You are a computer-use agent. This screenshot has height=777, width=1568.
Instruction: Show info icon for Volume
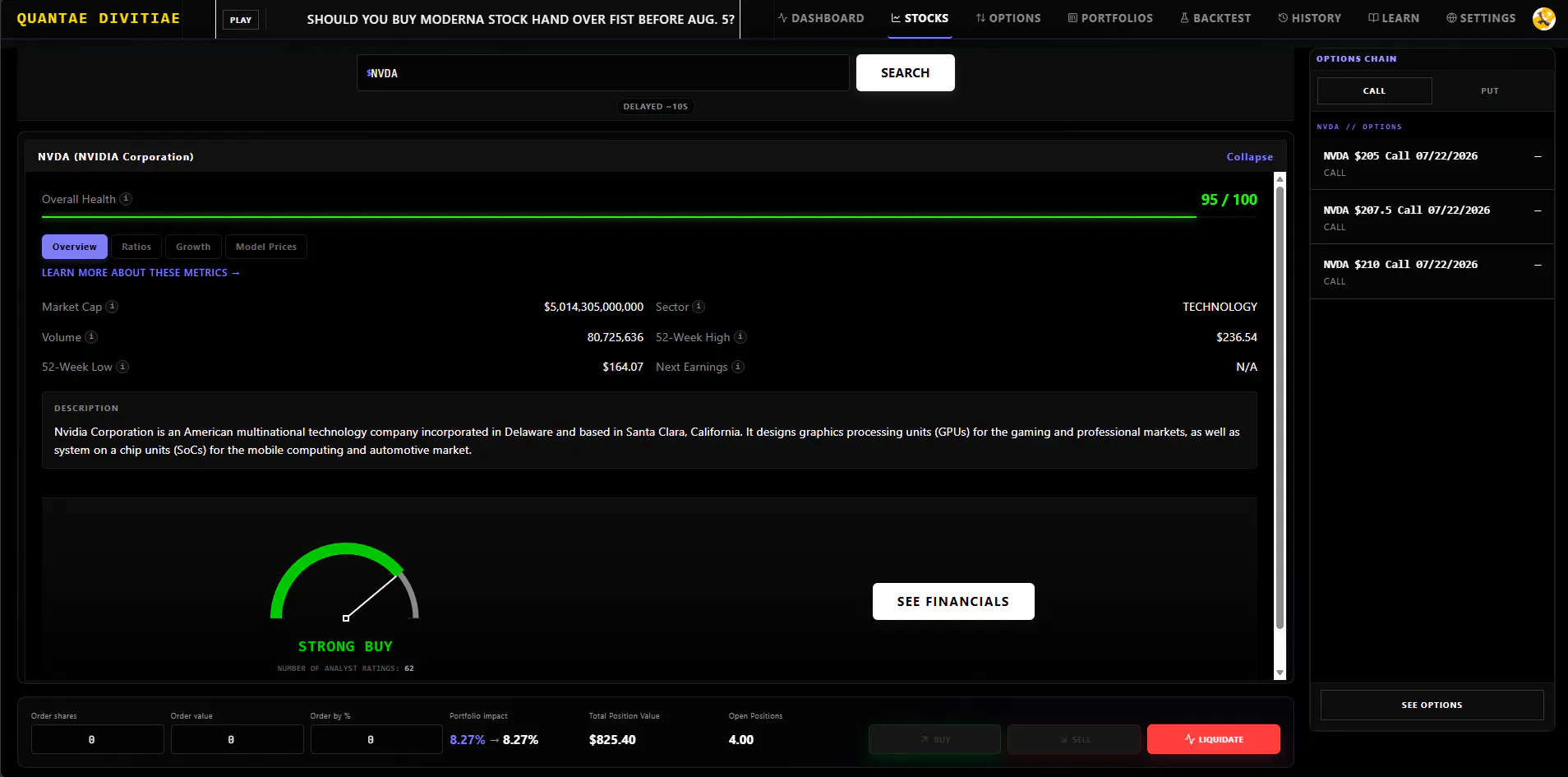click(x=91, y=337)
